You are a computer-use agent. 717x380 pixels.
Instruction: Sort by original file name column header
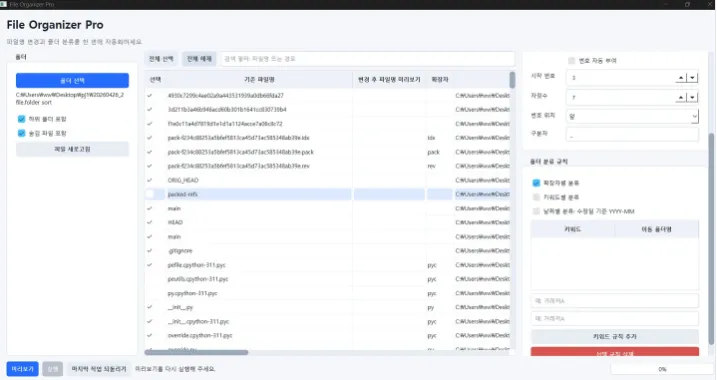pos(259,80)
